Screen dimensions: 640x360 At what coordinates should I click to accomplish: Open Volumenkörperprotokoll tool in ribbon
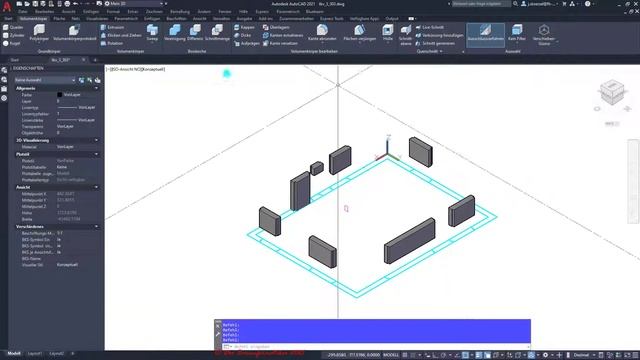[74, 33]
